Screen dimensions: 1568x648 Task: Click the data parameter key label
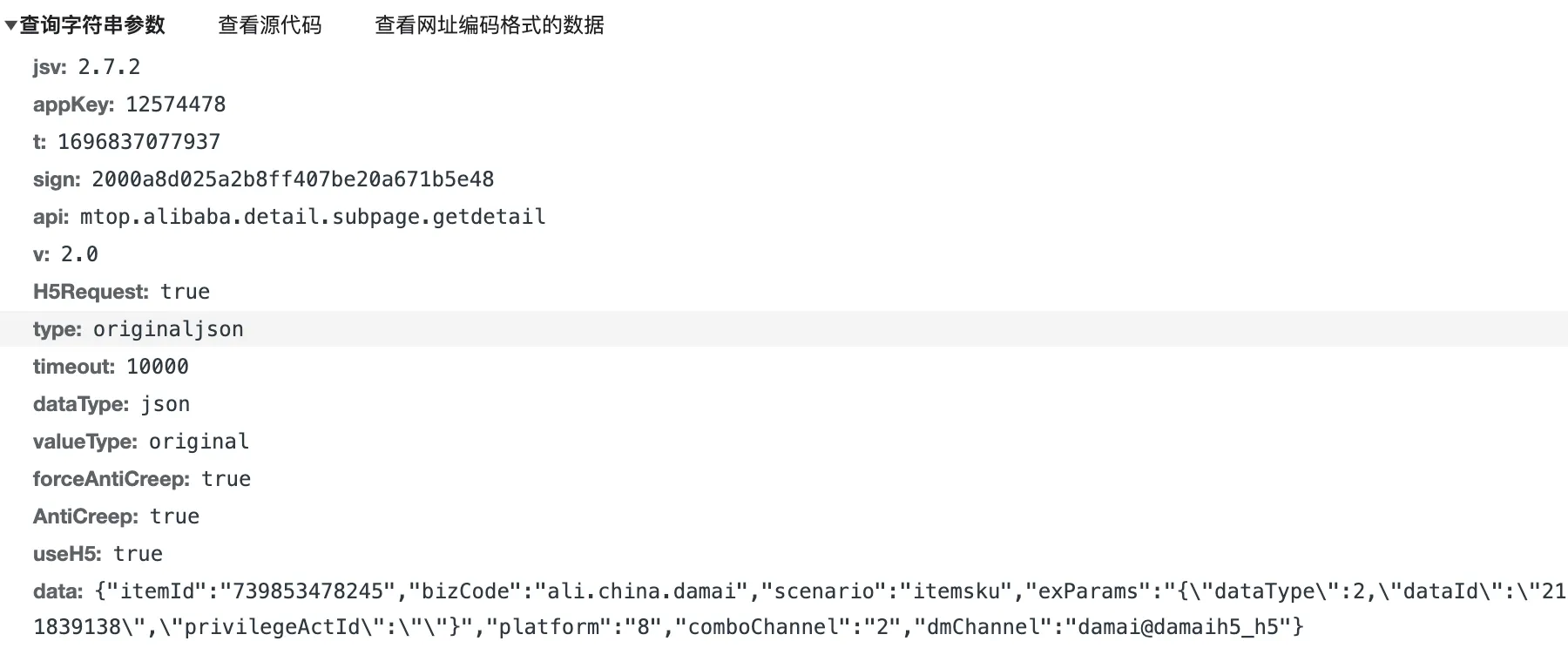(x=57, y=591)
